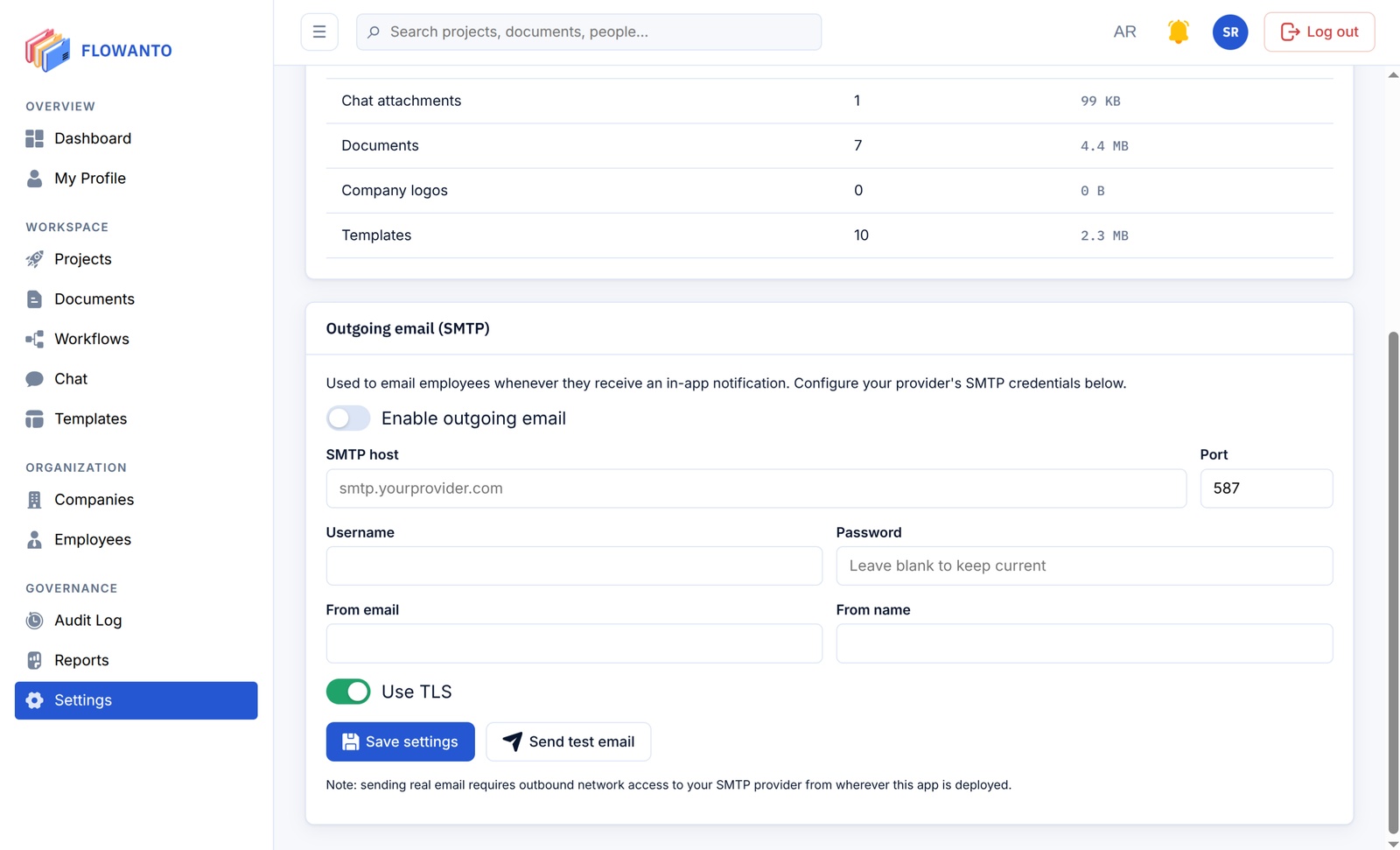
Task: Click the Chat bubble icon
Action: [34, 379]
